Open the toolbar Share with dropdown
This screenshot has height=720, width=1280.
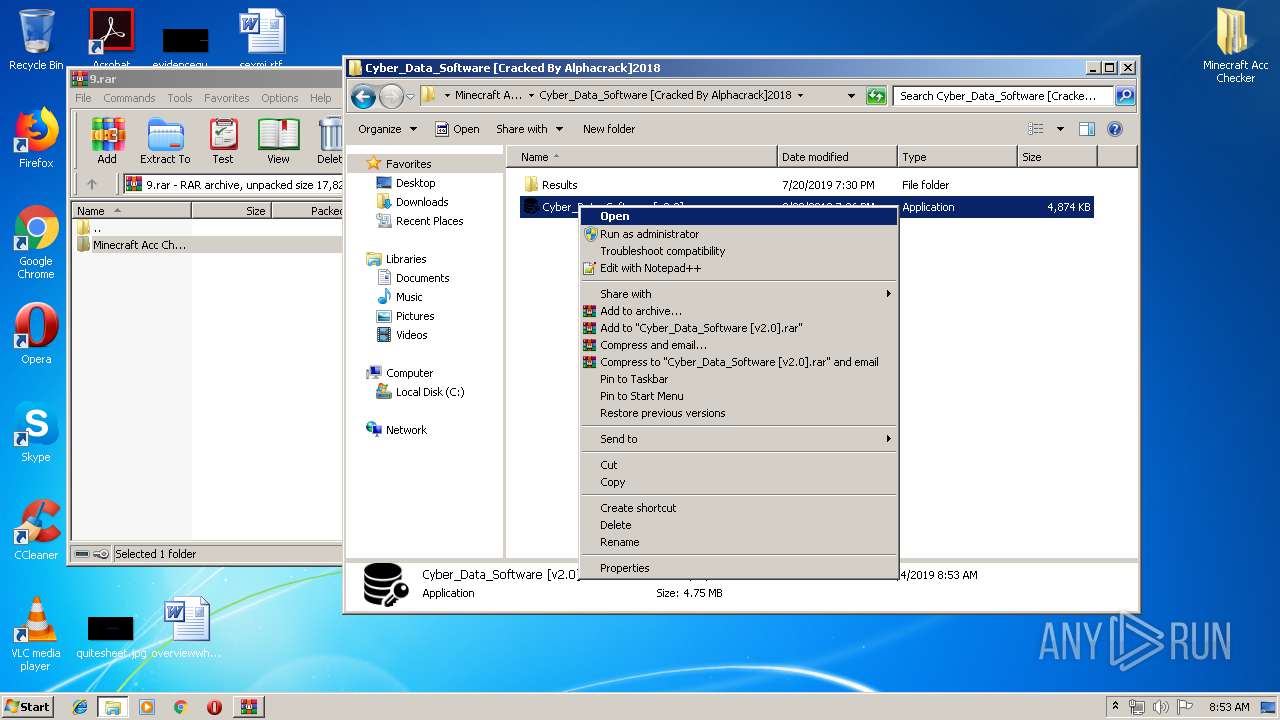point(529,129)
